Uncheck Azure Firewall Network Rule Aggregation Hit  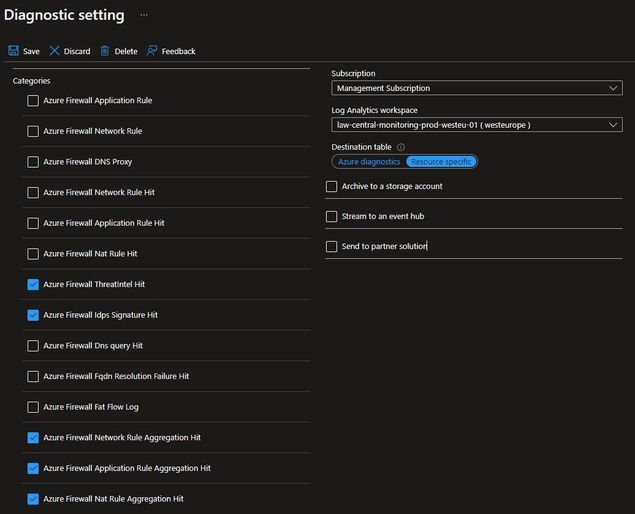[33, 438]
